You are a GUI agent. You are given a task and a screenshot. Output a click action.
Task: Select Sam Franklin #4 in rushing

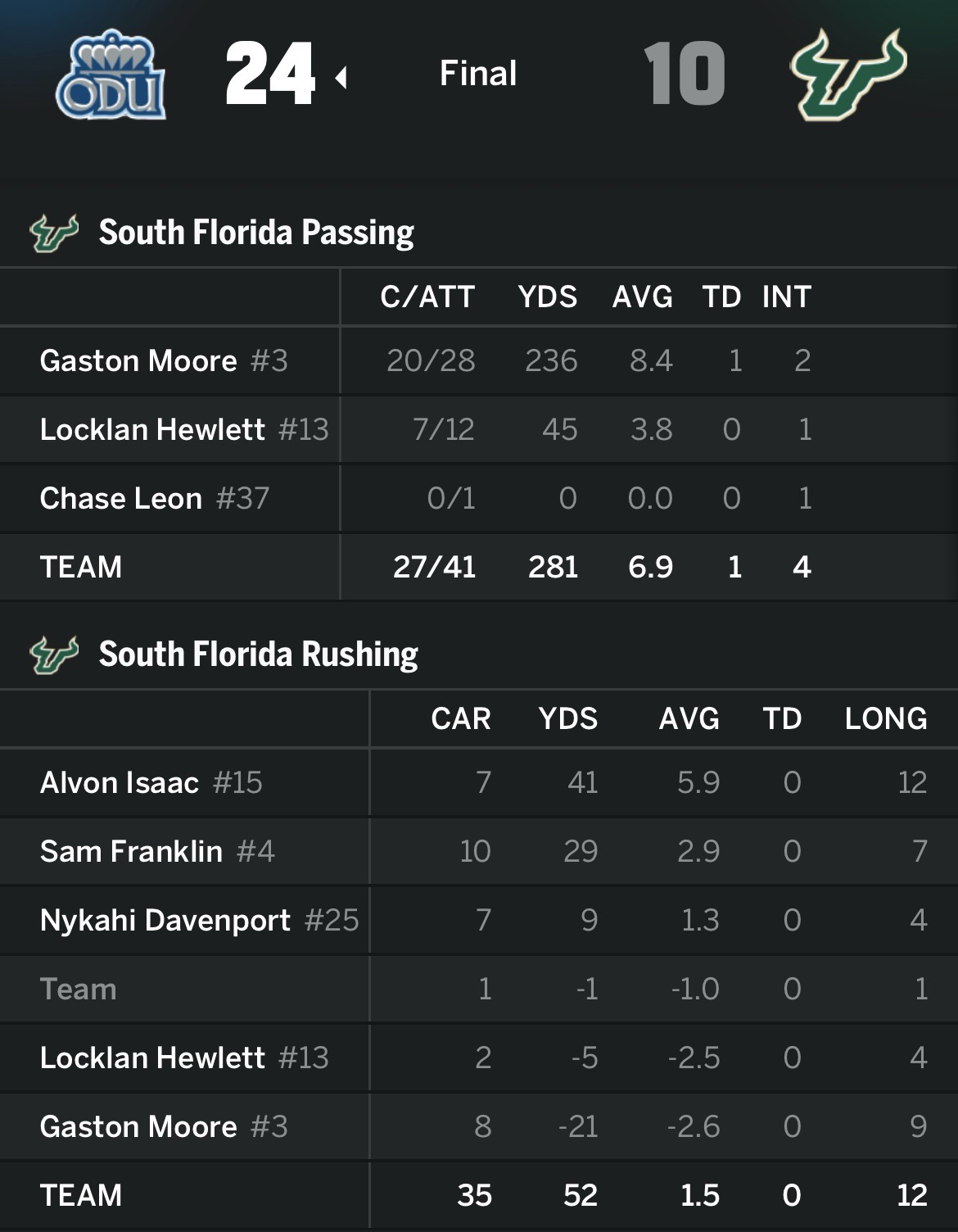[x=131, y=852]
